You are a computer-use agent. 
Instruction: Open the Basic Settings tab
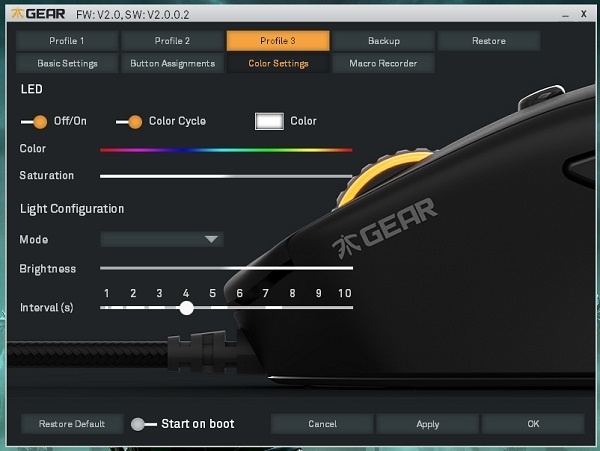click(67, 63)
